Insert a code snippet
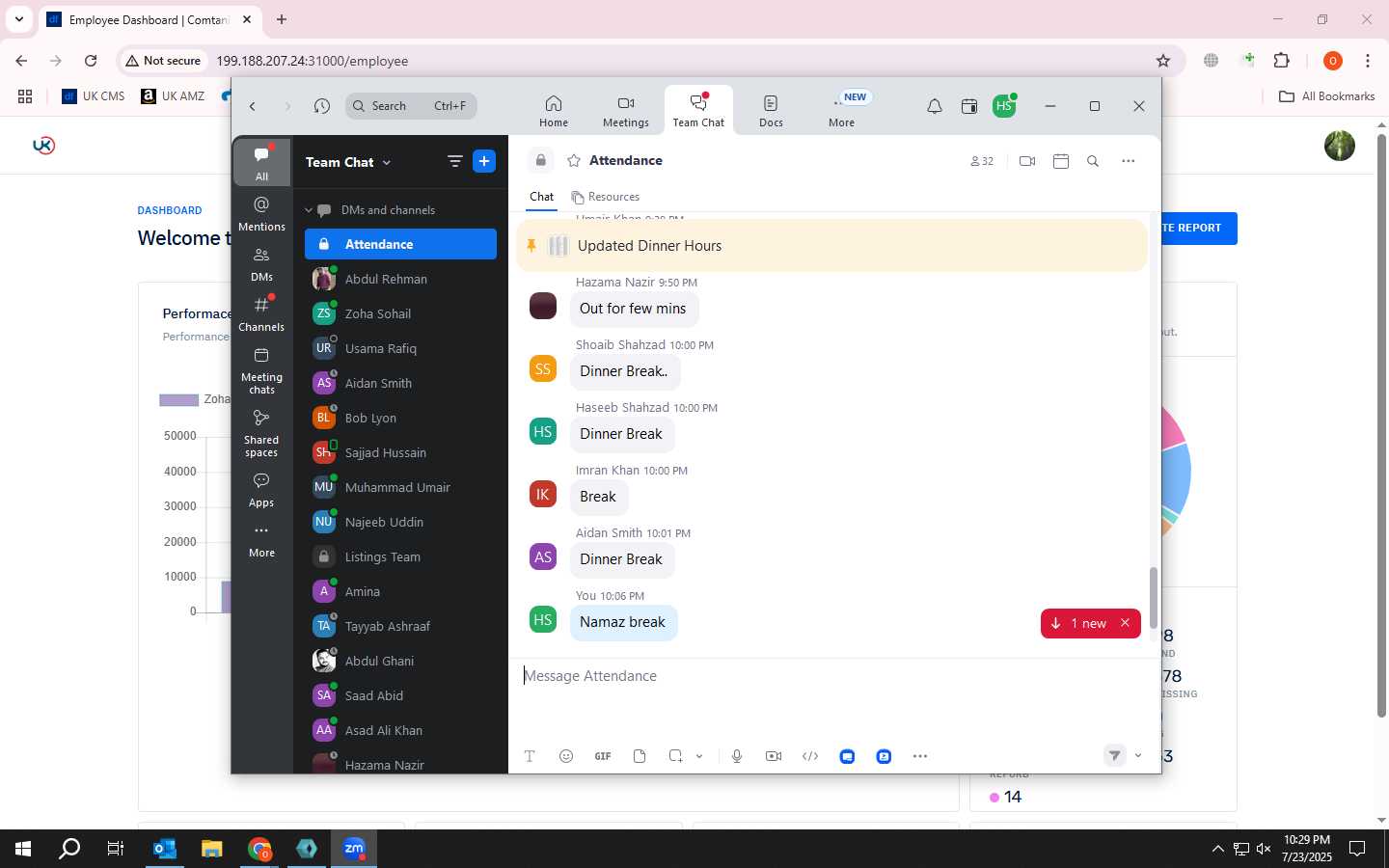The image size is (1389, 868). (810, 756)
